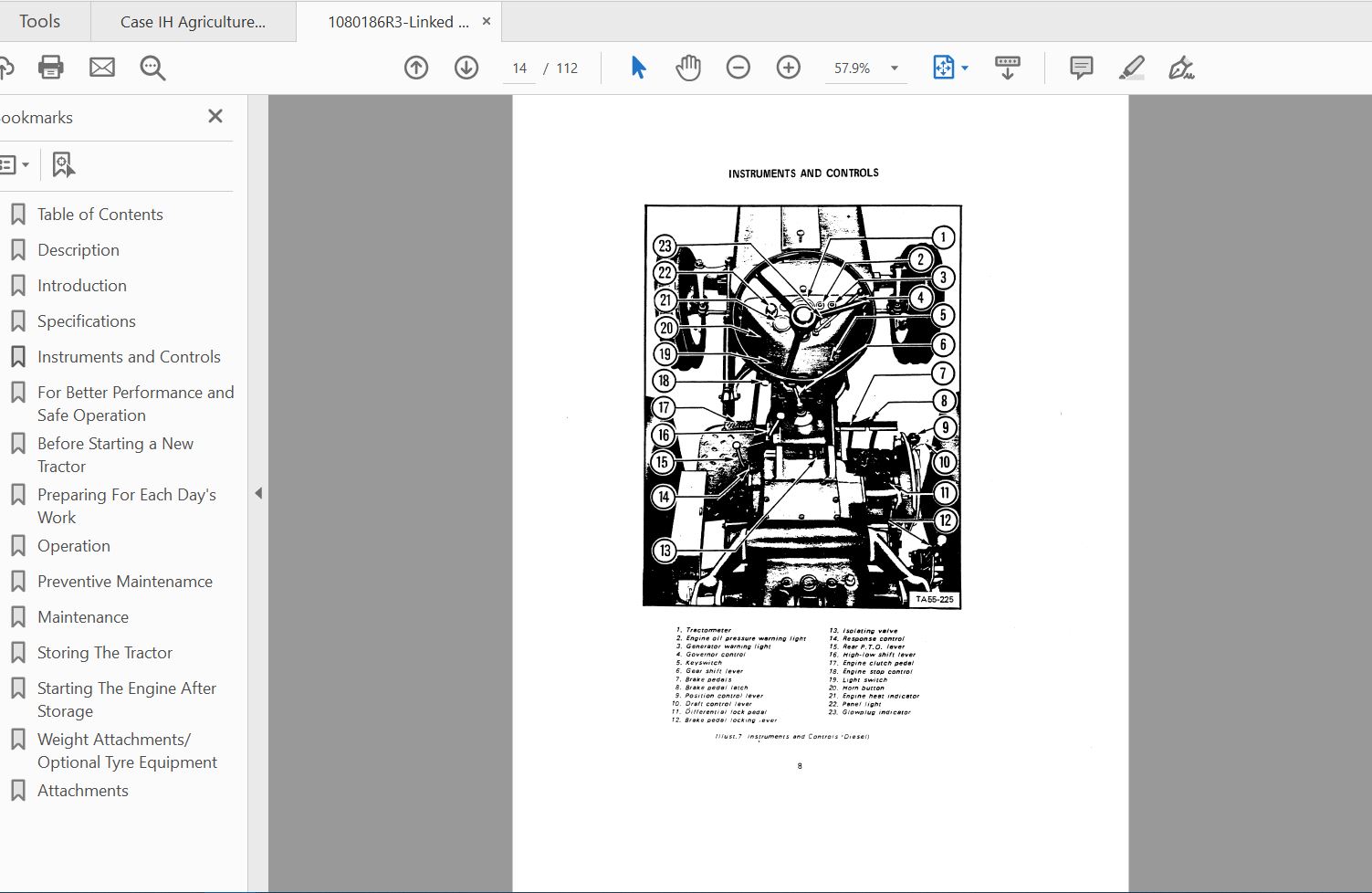
Task: Open the Table of Contents bookmark
Action: pyautogui.click(x=100, y=215)
